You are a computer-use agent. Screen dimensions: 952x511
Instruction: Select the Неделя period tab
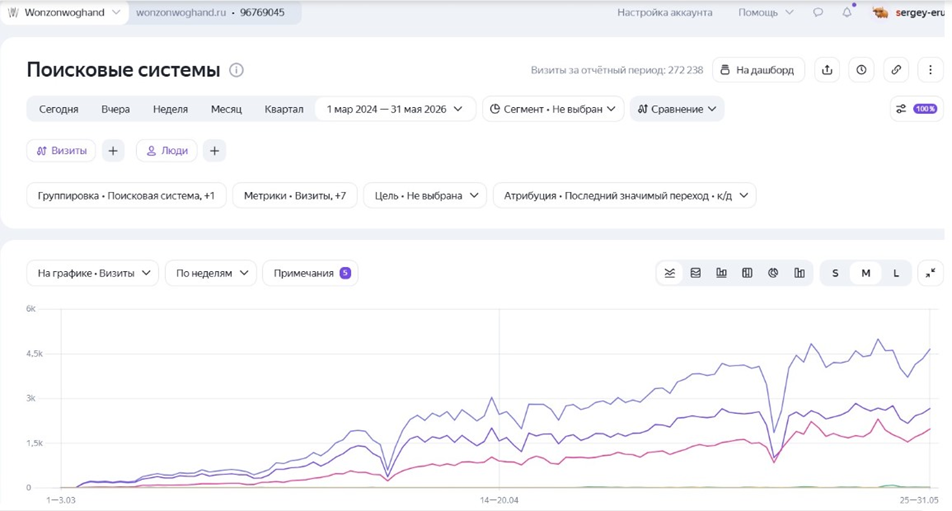pos(170,109)
